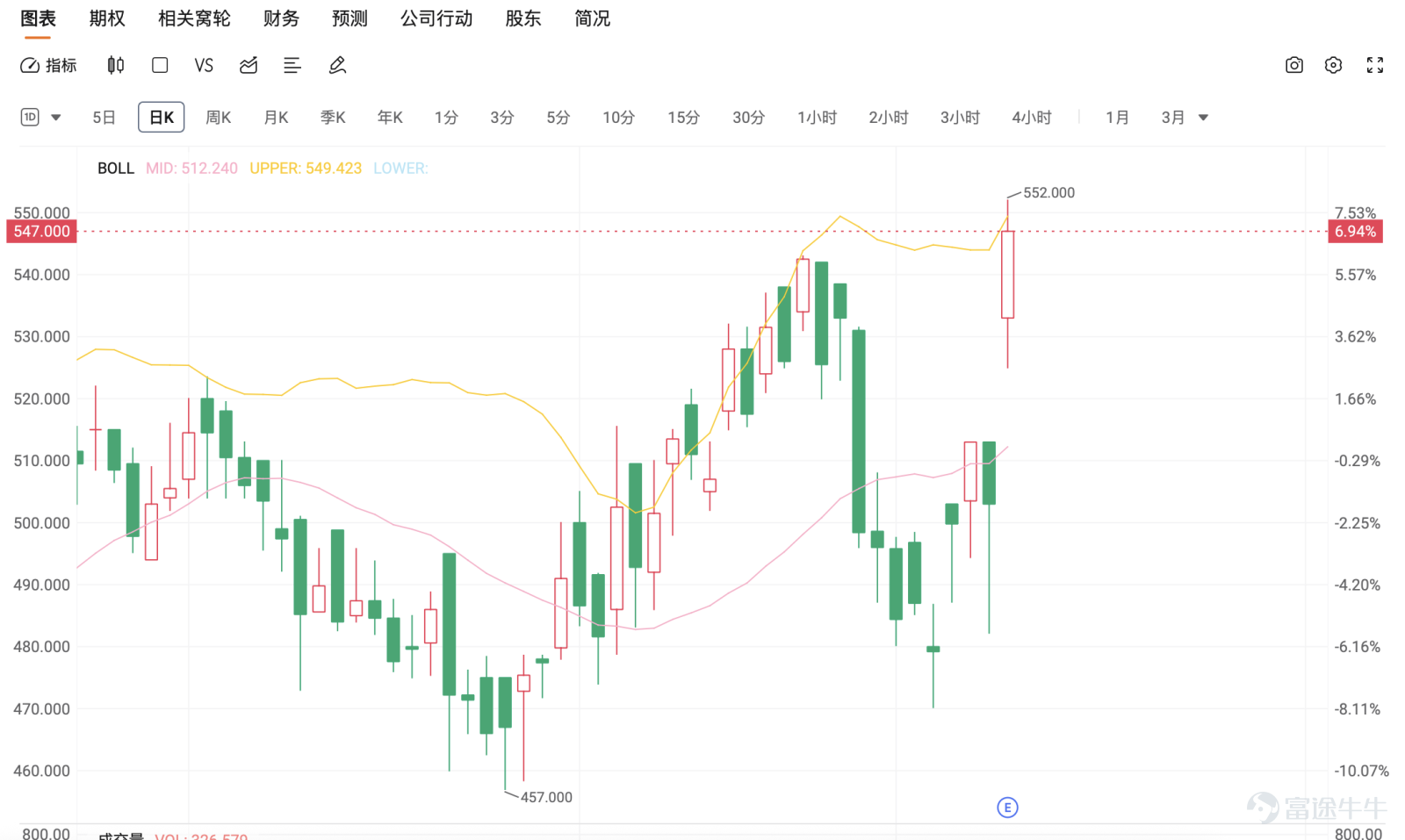Open the 简况 tab
This screenshot has height=840, width=1405.
(592, 18)
